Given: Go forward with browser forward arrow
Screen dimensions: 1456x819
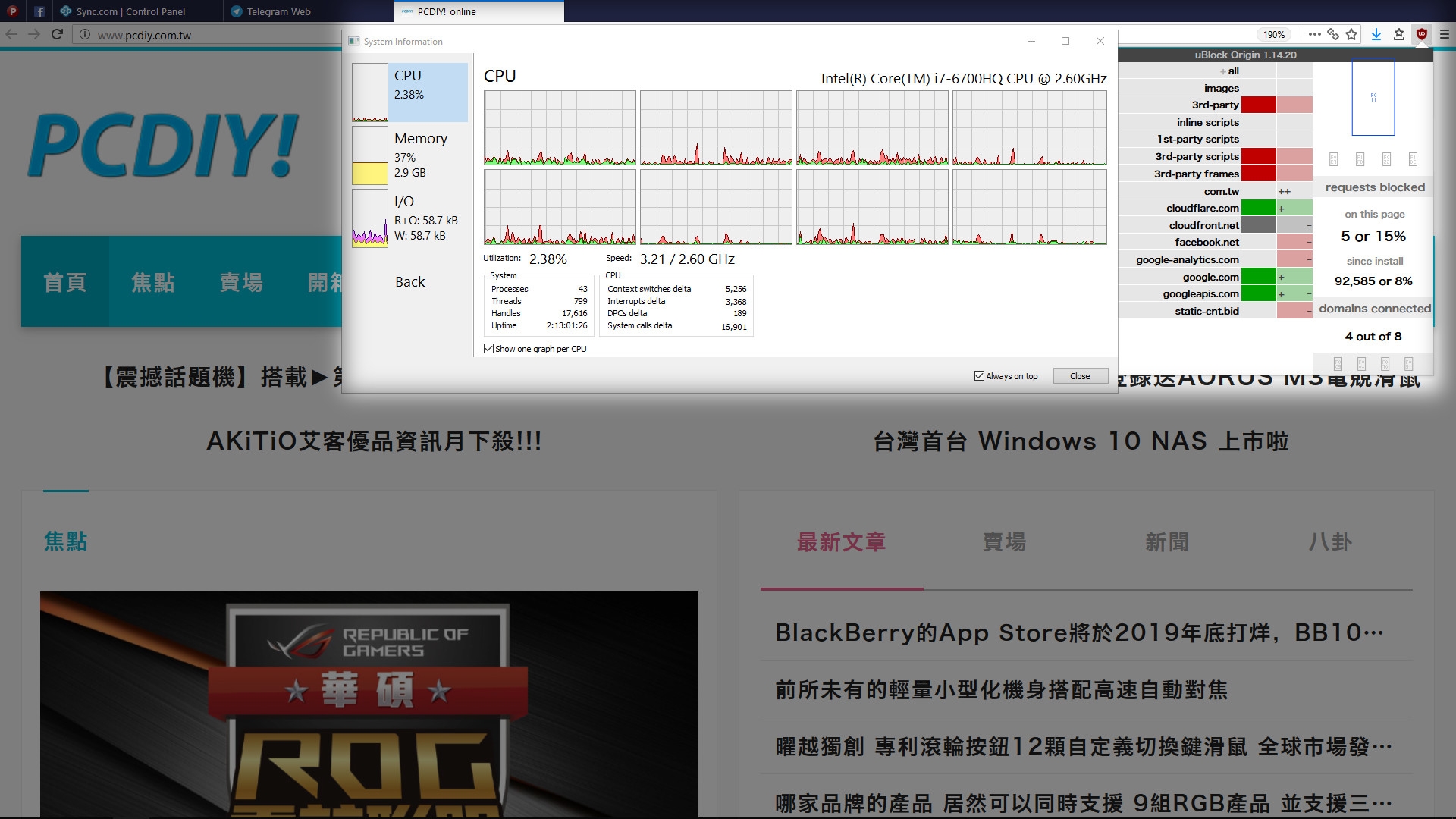Looking at the screenshot, I should click(34, 34).
